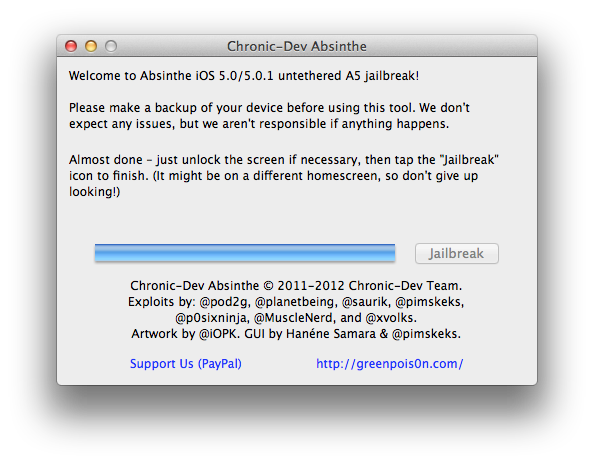Click the 'Exploits by: @pod2g' credits line
The height and width of the screenshot is (464, 594).
296,302
